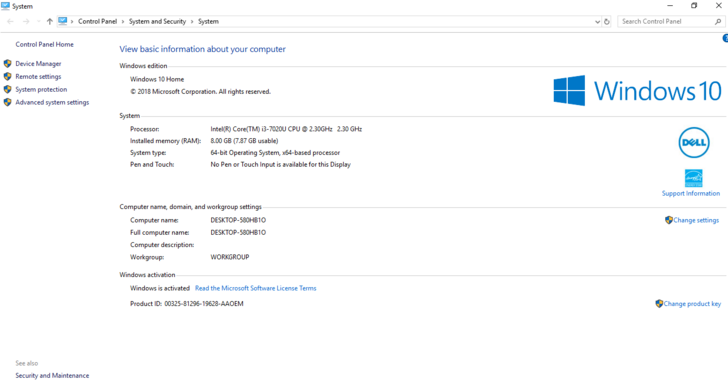Click the Windows 10 logo
The image size is (728, 389).
click(x=637, y=91)
